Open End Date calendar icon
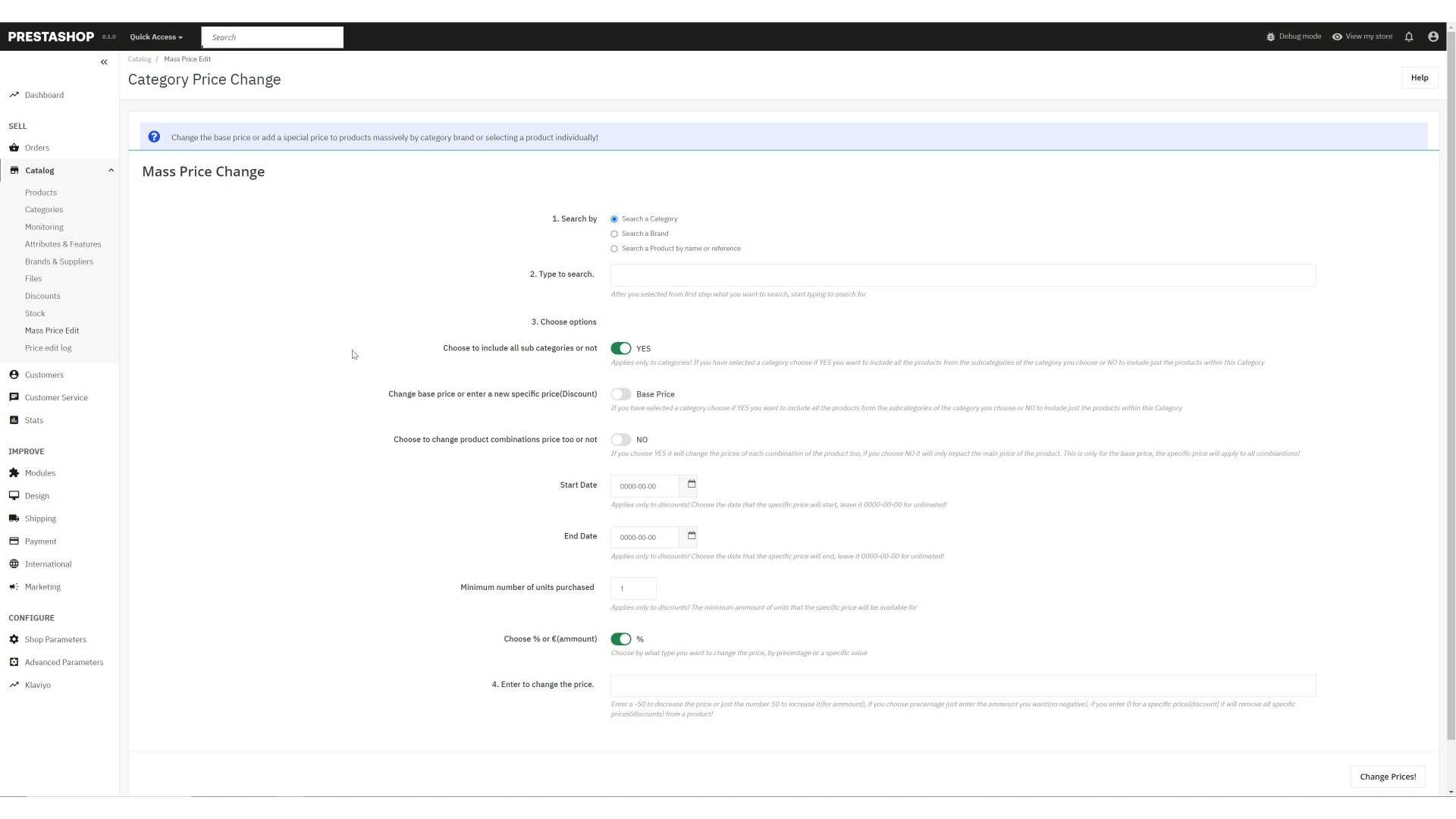The height and width of the screenshot is (819, 1456). coord(691,536)
